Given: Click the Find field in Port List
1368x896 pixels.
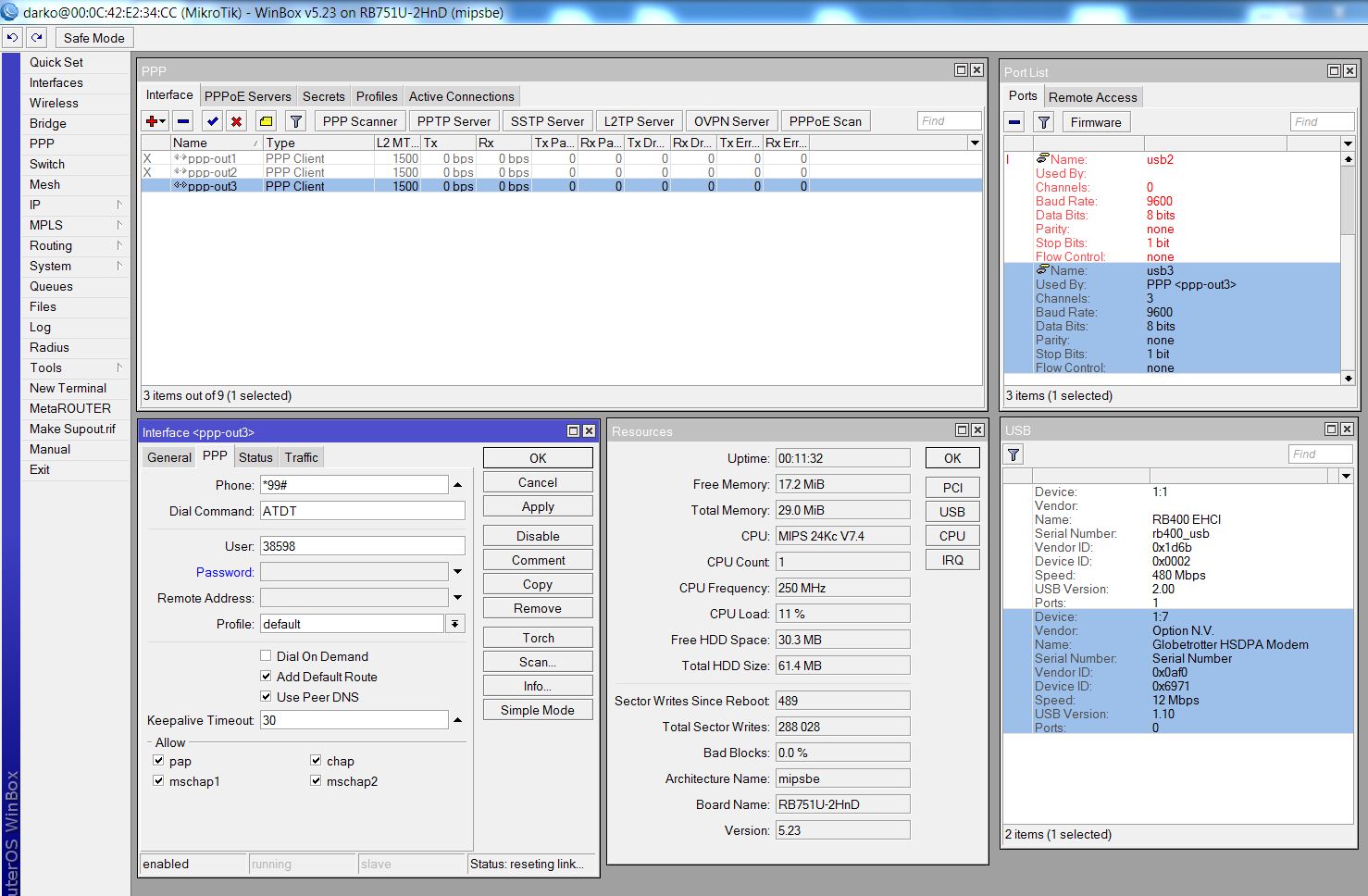Looking at the screenshot, I should tap(1322, 121).
